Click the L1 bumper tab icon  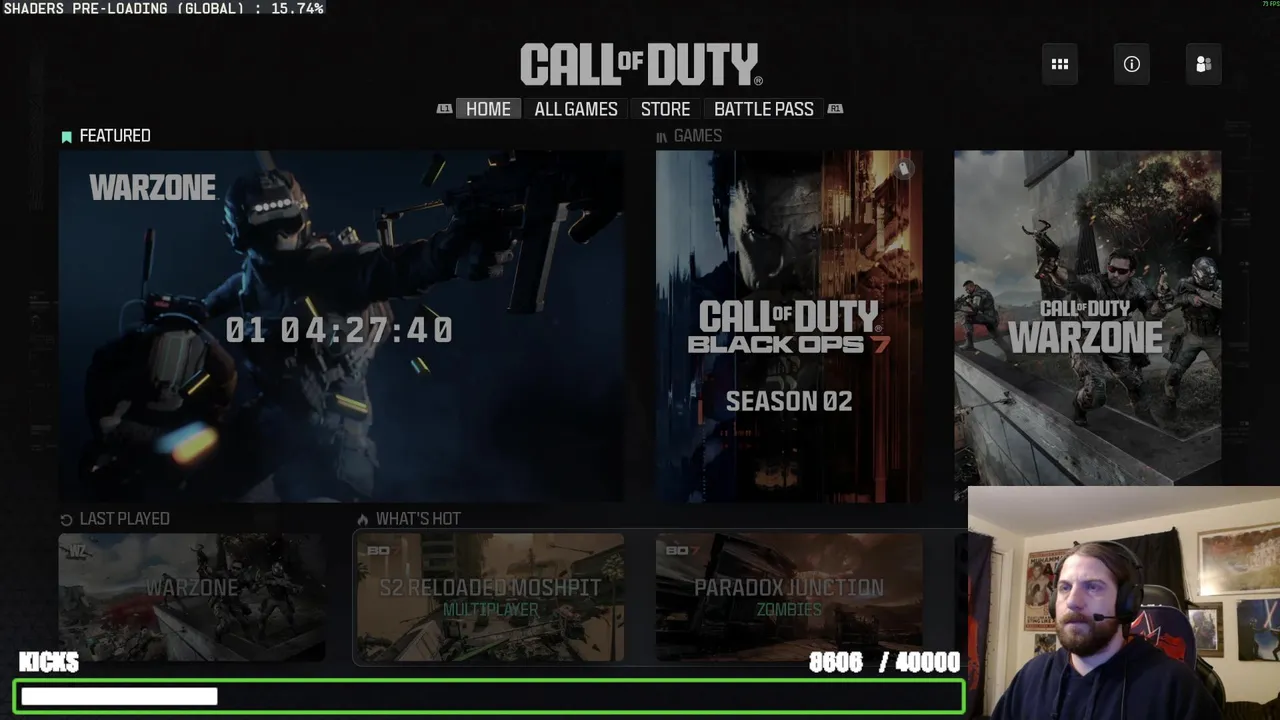[x=445, y=109]
